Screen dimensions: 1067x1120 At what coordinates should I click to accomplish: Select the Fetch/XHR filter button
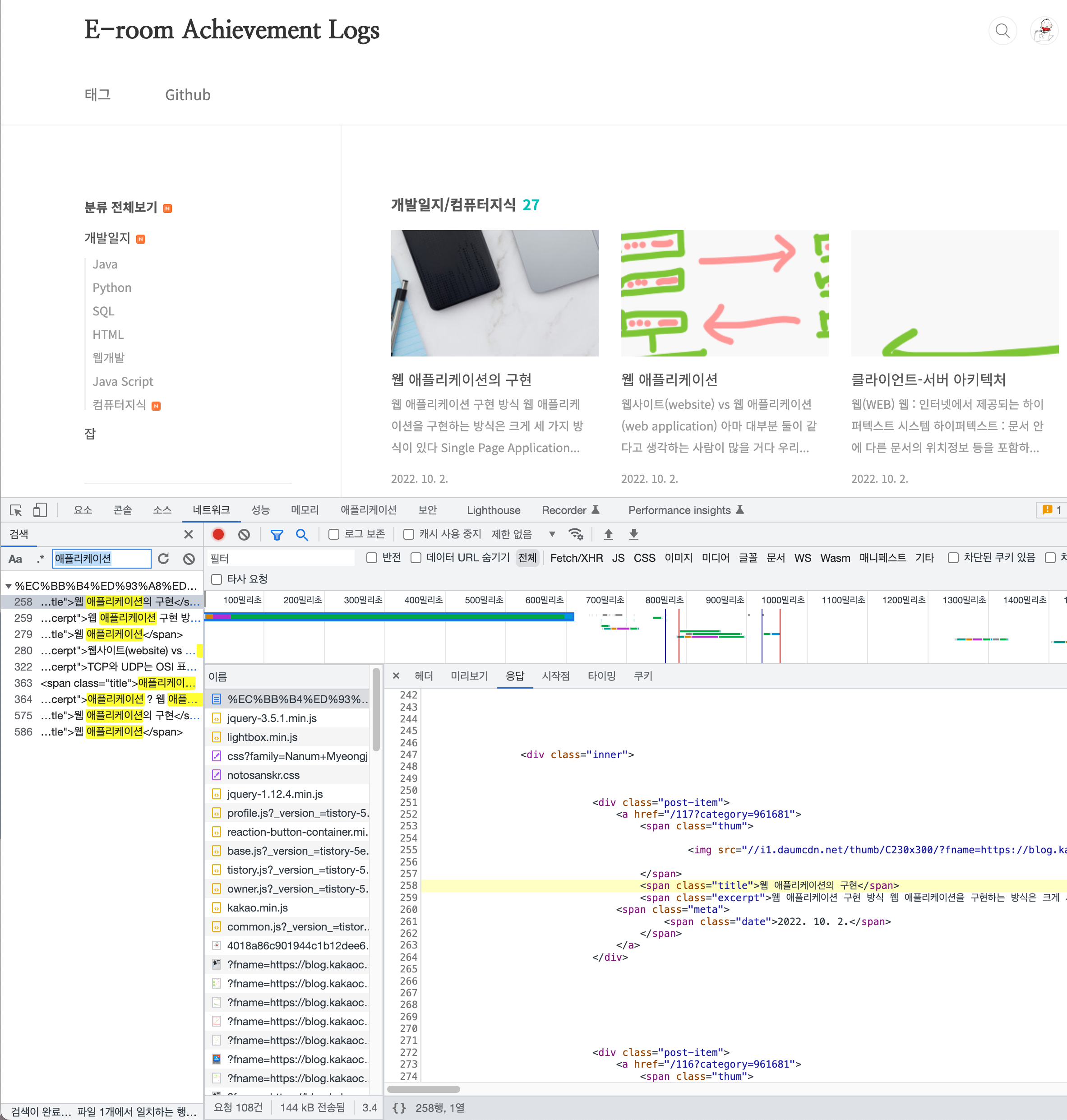[x=576, y=558]
